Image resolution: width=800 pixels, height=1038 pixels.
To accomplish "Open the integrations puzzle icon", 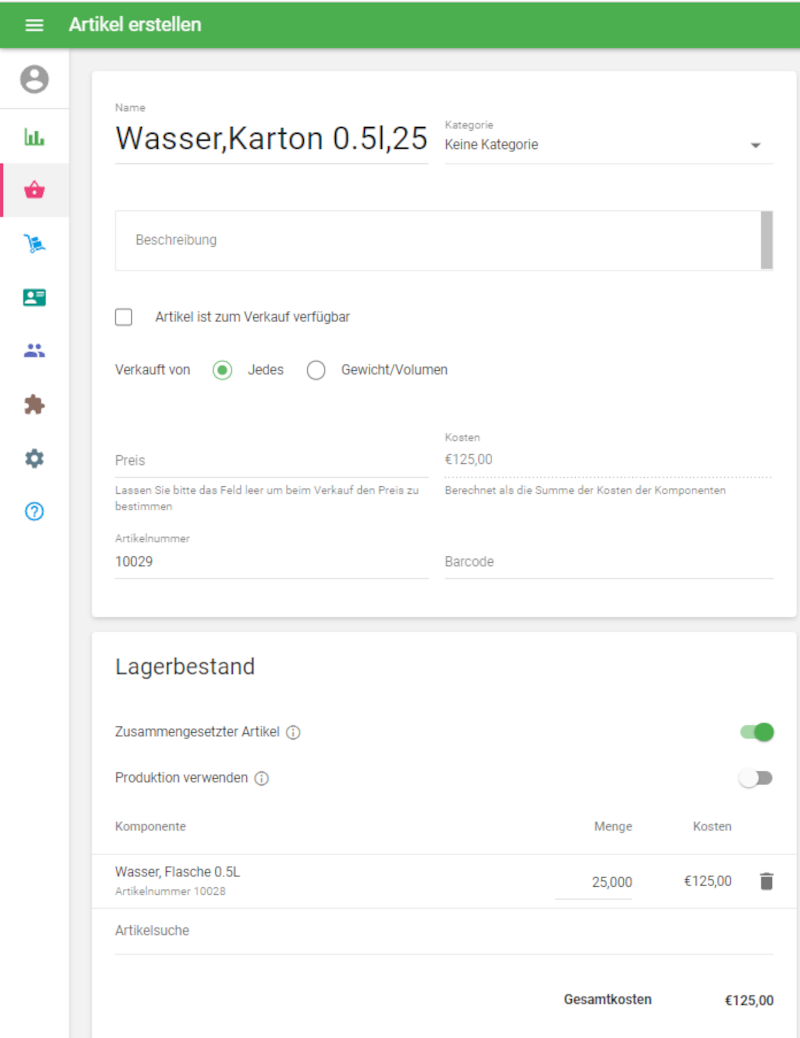I will tap(33, 404).
